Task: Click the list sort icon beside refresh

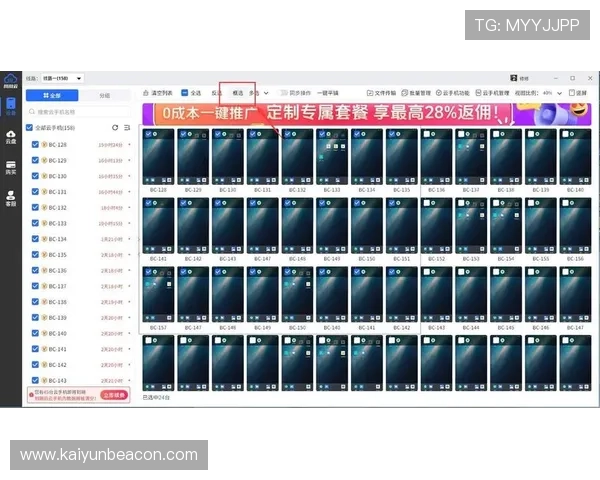Action: [127, 128]
